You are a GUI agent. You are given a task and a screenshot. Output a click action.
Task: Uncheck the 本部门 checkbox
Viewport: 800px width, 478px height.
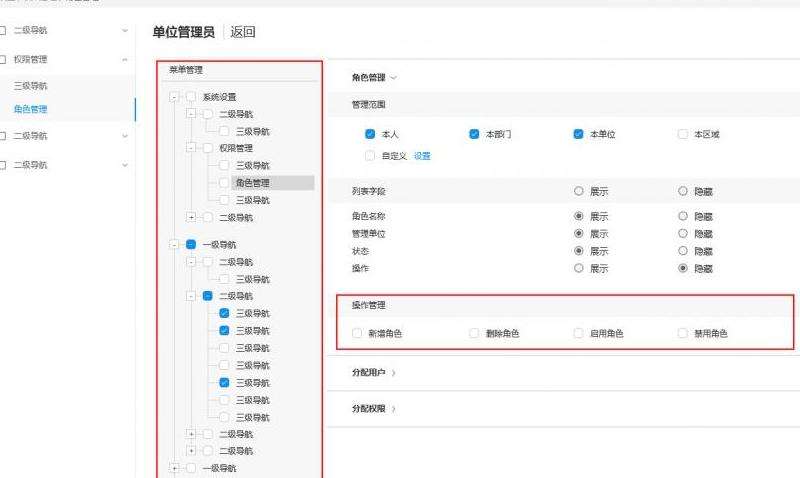474,133
